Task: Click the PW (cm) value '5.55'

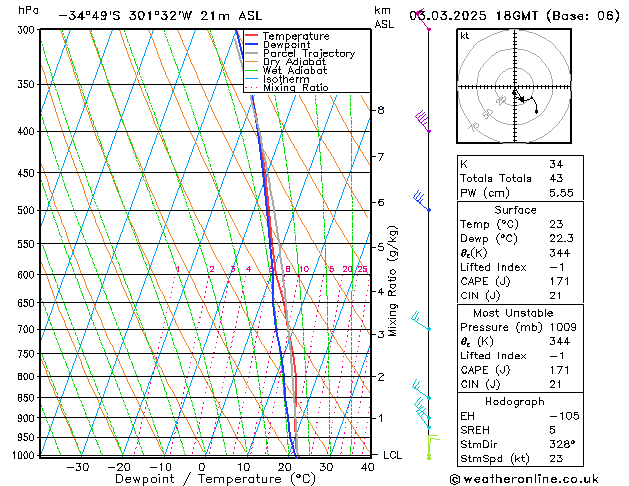Action: (x=561, y=193)
